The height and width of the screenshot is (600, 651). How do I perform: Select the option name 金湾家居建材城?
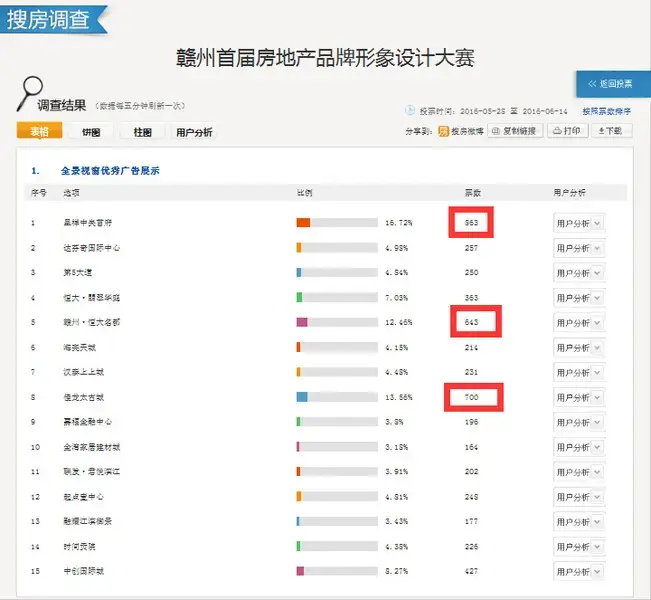91,447
